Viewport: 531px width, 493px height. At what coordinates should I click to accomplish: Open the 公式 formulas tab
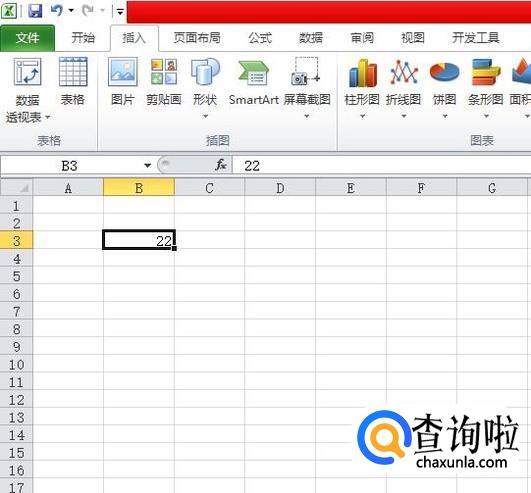(260, 38)
